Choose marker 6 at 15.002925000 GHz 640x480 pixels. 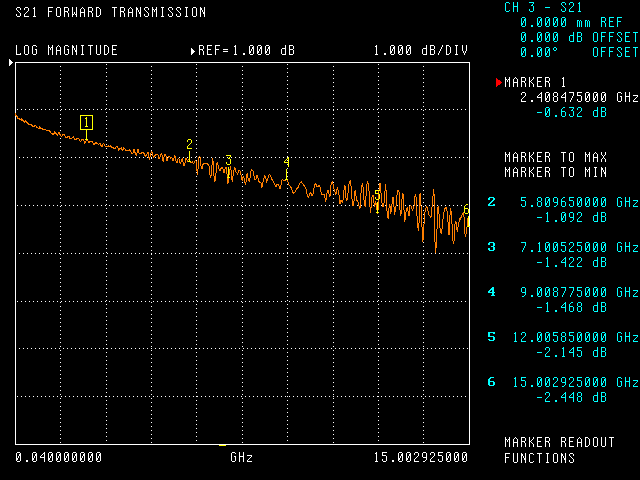coord(562,389)
